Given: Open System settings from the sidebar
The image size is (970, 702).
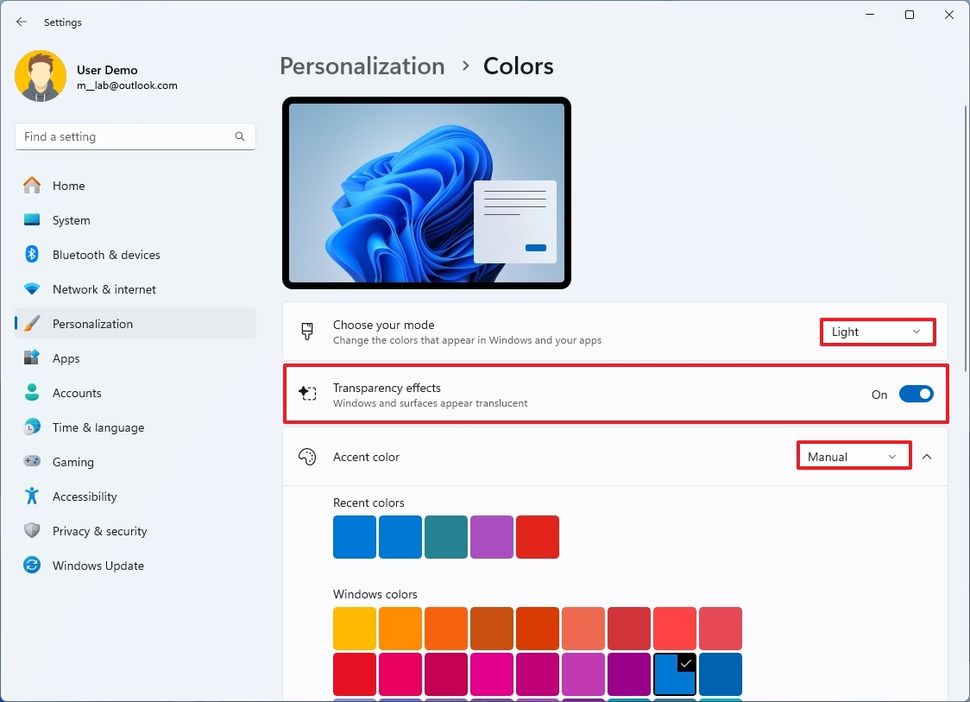Looking at the screenshot, I should pyautogui.click(x=70, y=220).
